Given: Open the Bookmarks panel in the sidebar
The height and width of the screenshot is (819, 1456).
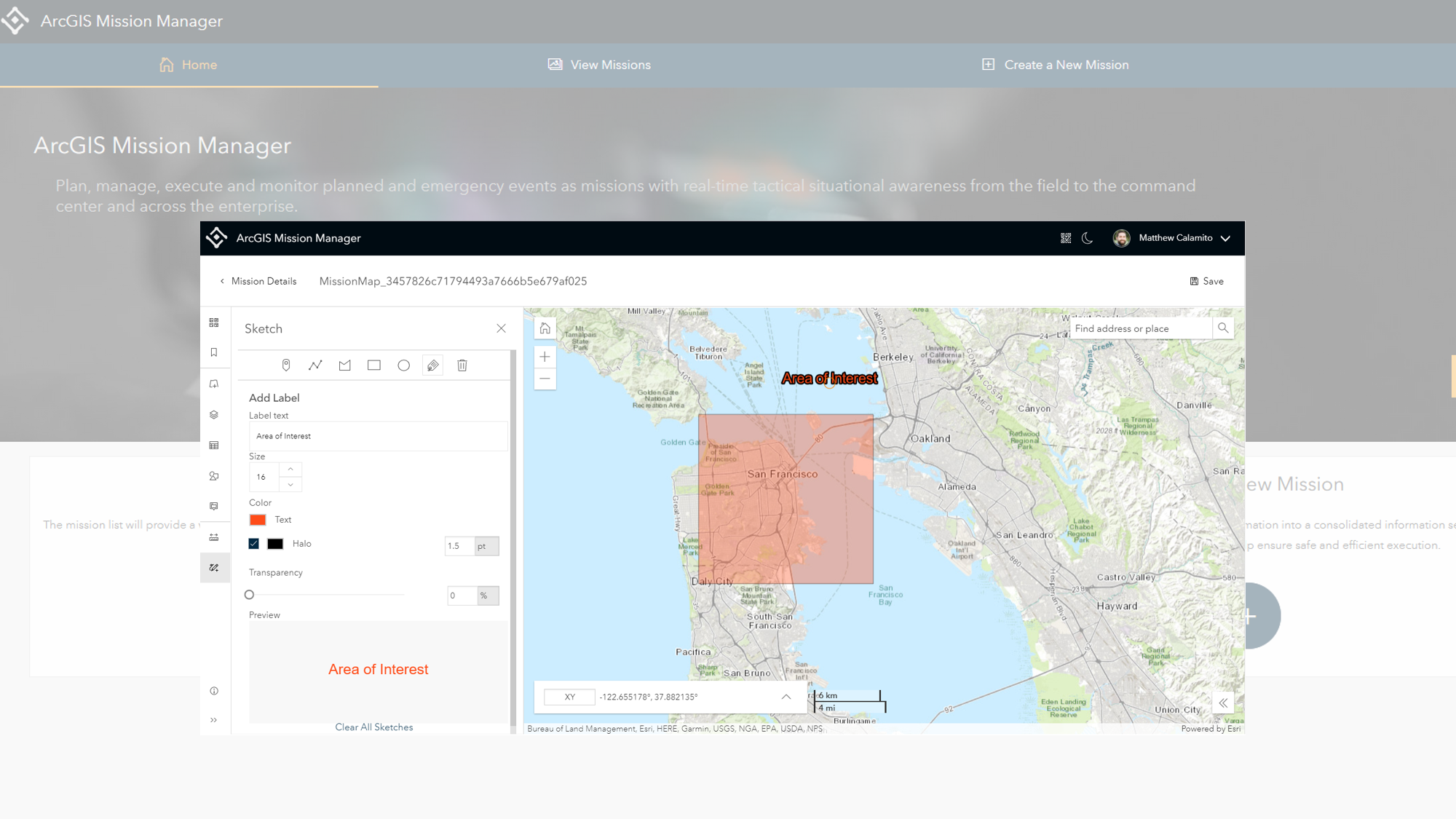Looking at the screenshot, I should tap(214, 352).
